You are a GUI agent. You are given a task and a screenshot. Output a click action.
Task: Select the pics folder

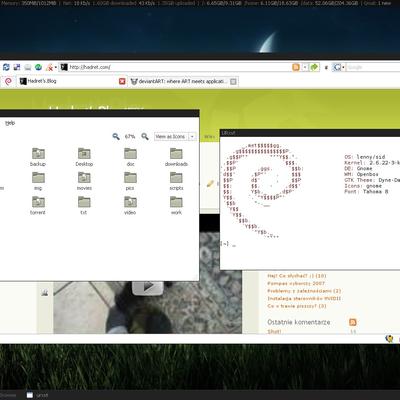(130, 181)
